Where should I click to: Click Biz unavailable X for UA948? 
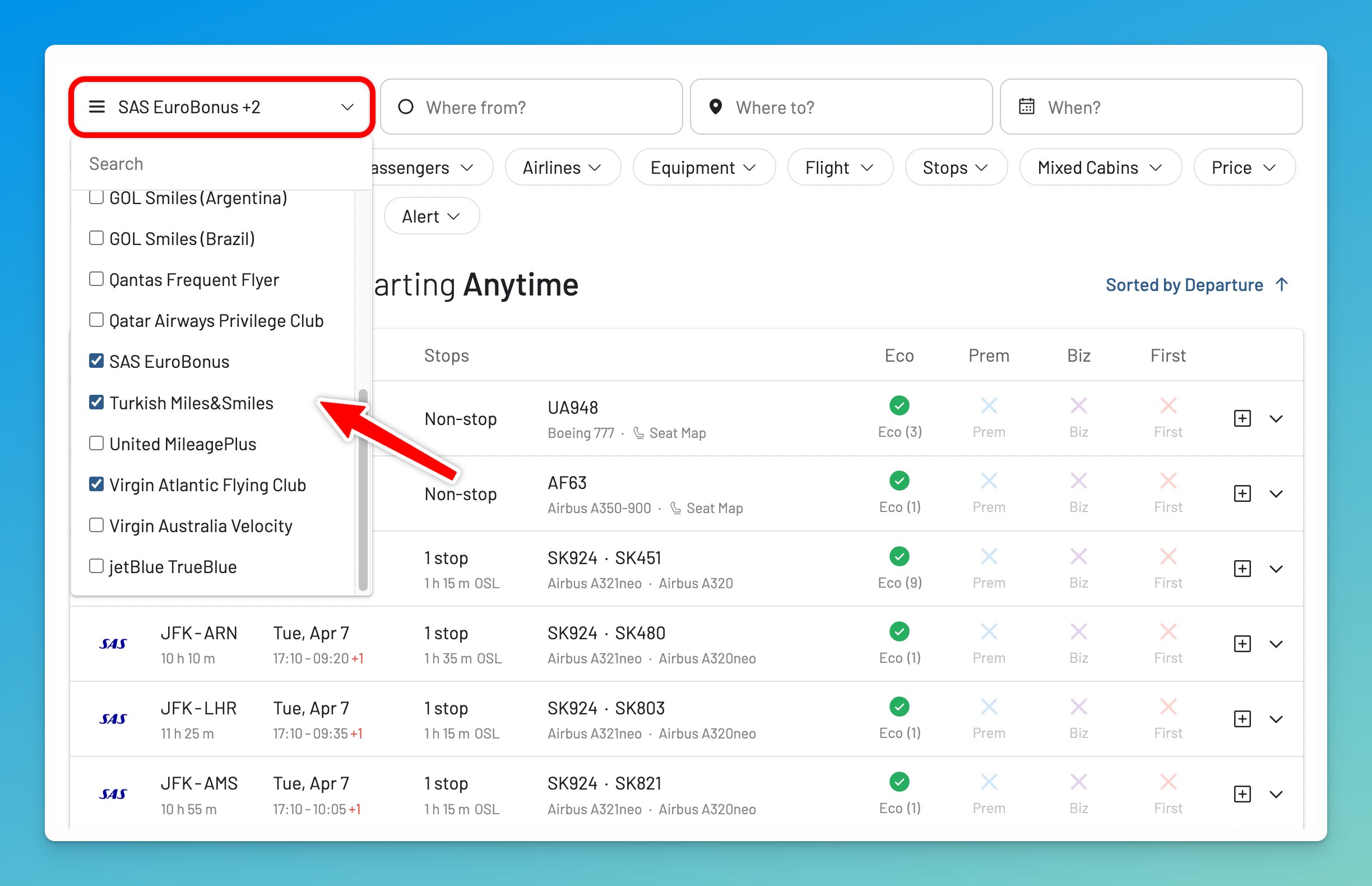coord(1078,405)
